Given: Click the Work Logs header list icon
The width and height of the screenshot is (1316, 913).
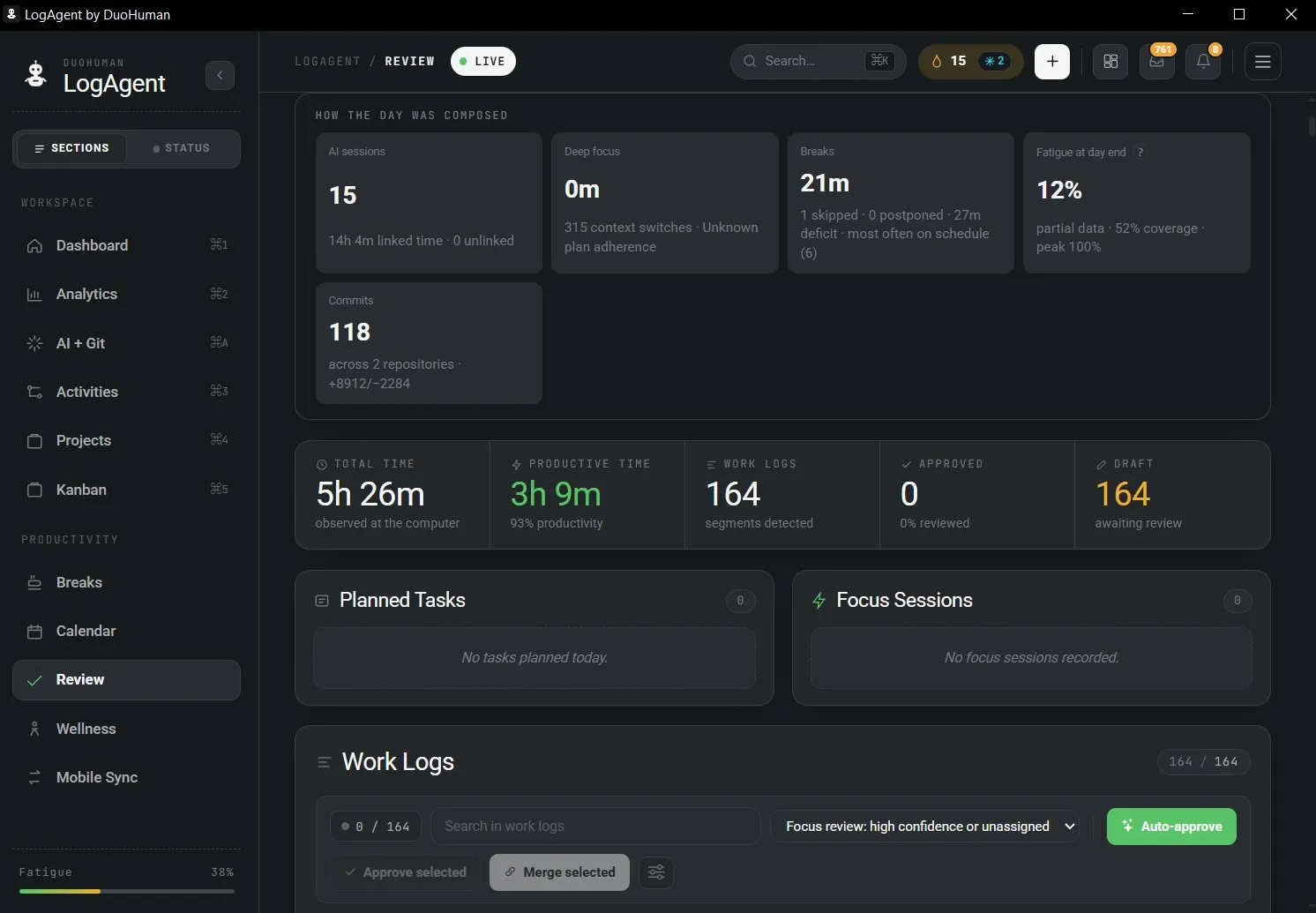Looking at the screenshot, I should pyautogui.click(x=324, y=762).
